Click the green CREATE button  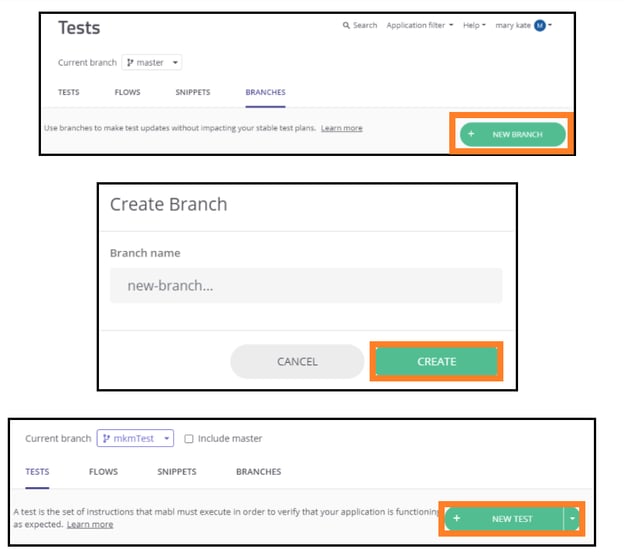point(437,361)
